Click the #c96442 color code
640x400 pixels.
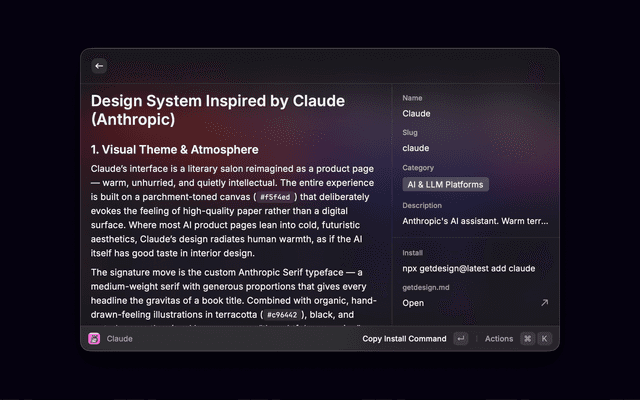tap(282, 315)
